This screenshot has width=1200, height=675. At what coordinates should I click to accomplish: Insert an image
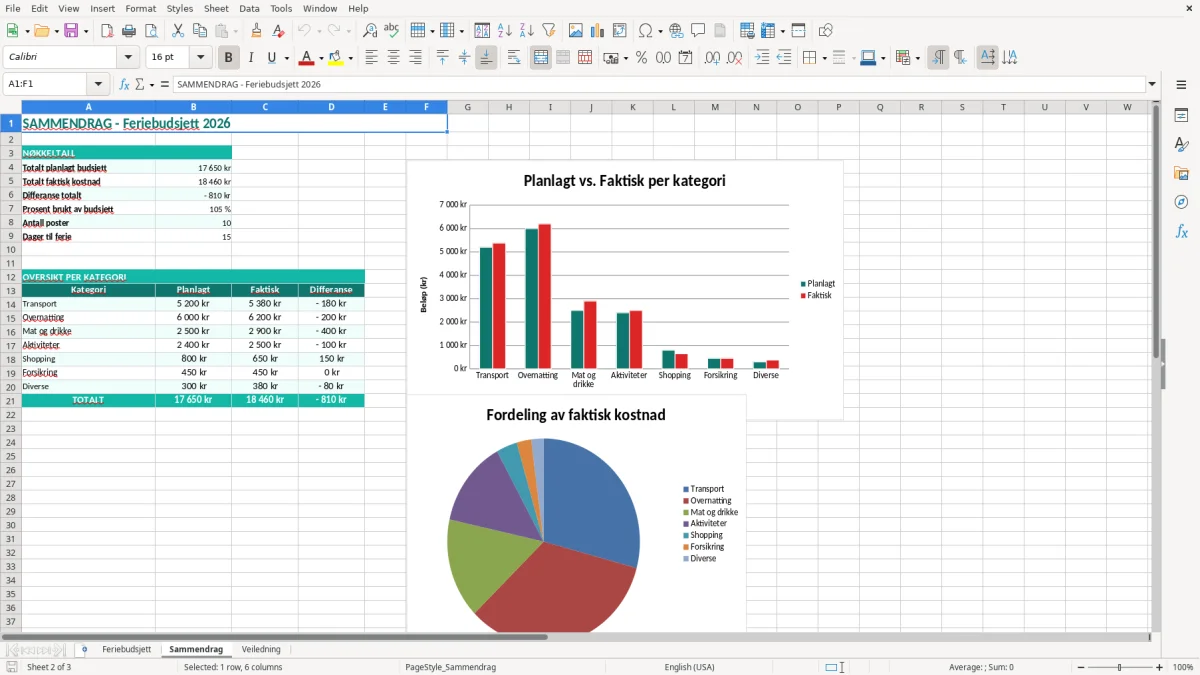(x=576, y=31)
